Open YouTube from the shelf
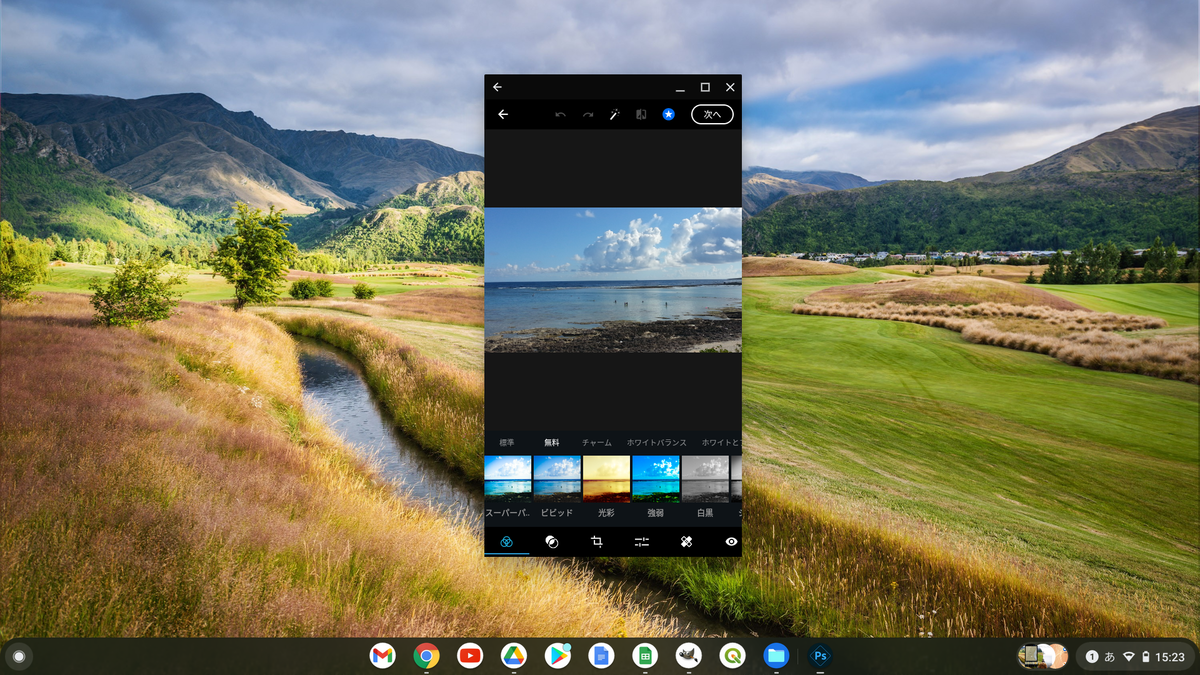This screenshot has width=1200, height=675. pos(470,656)
